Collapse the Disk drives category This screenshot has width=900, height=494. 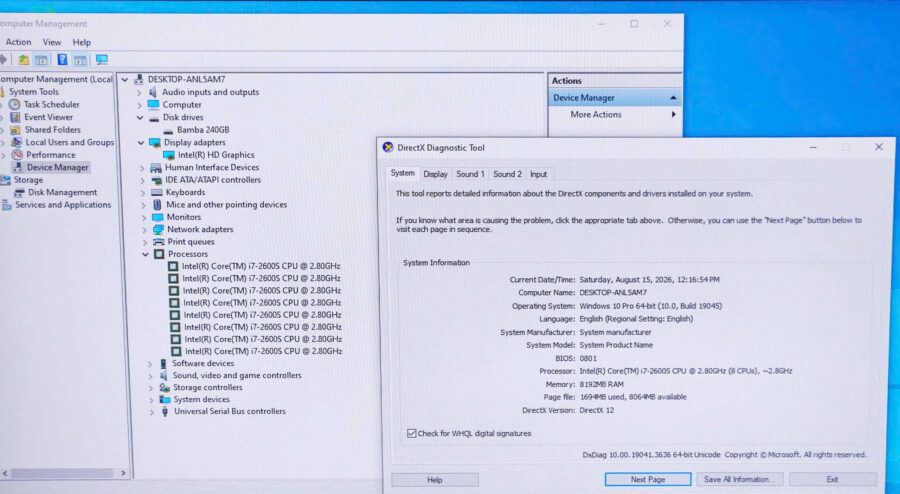140,118
